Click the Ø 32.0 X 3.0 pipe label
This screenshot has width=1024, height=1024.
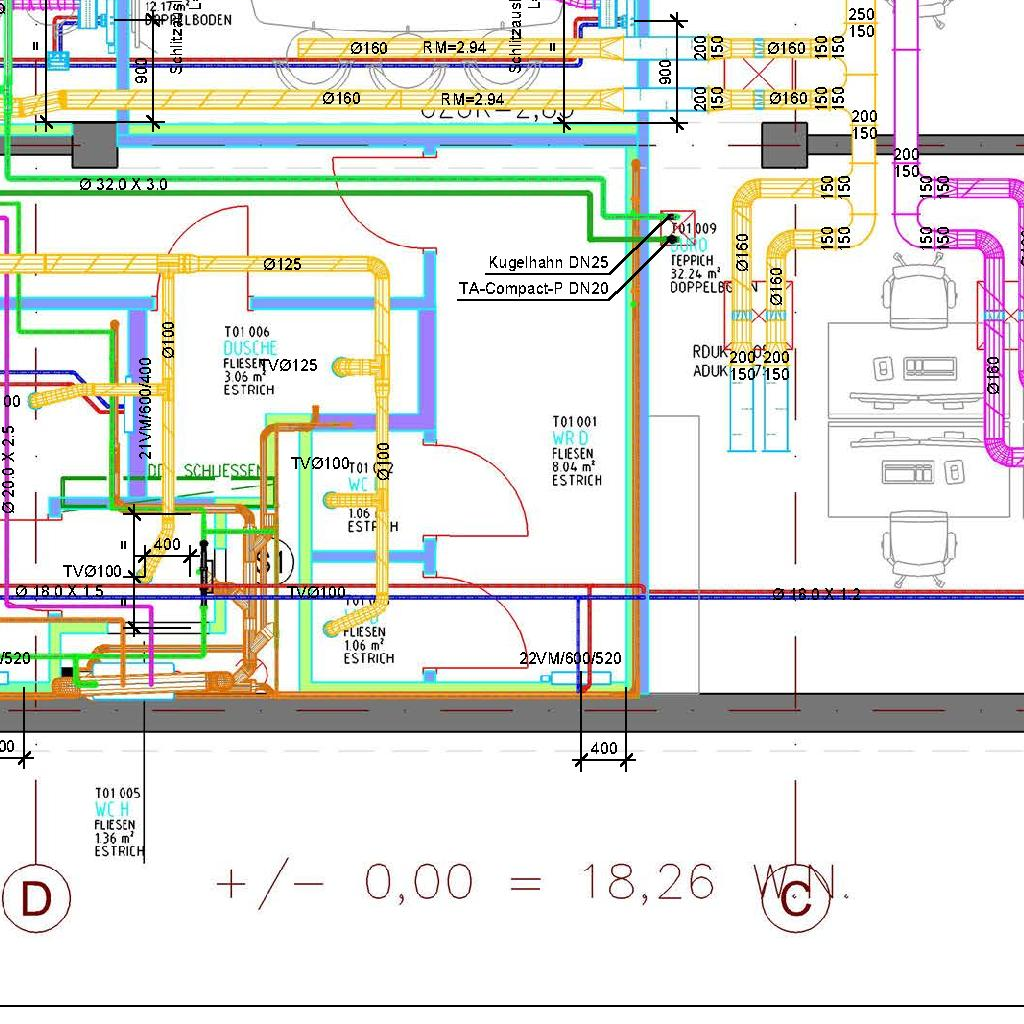123,185
